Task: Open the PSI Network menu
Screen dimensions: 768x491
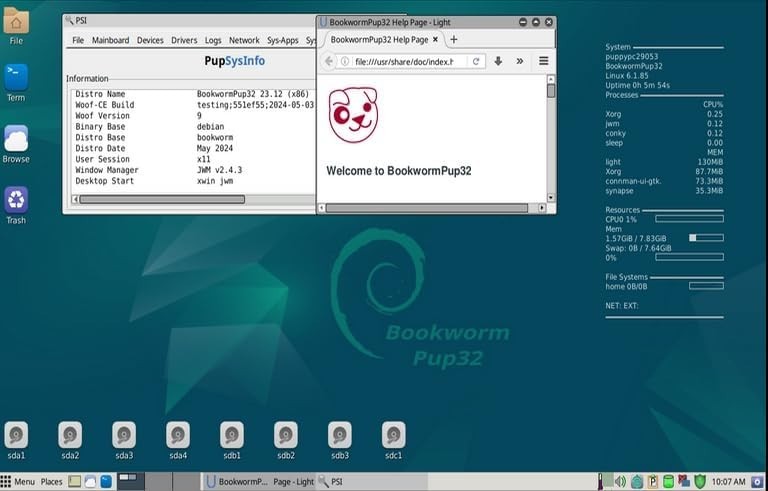Action: (244, 40)
